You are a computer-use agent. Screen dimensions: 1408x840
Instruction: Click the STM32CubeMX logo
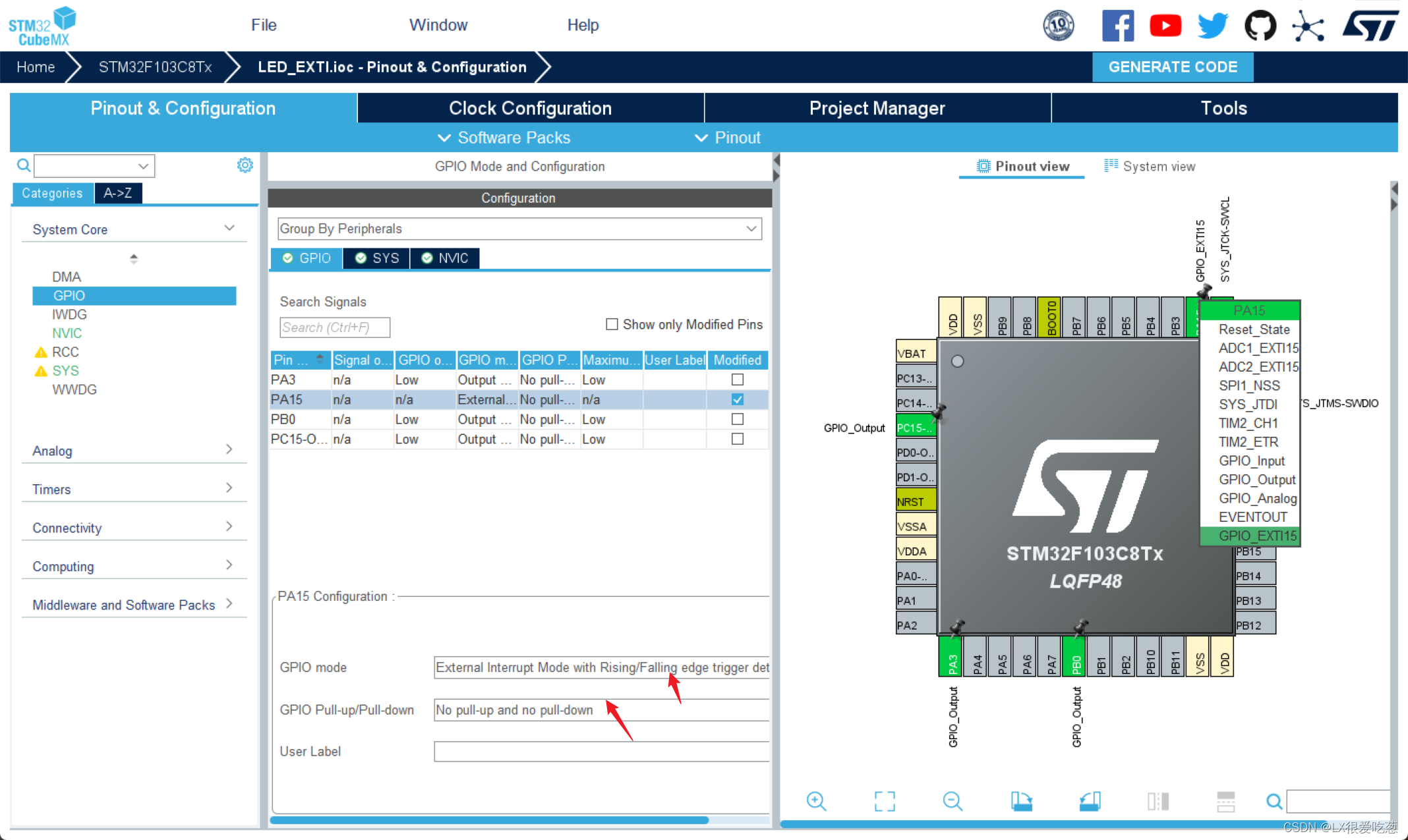(x=42, y=26)
